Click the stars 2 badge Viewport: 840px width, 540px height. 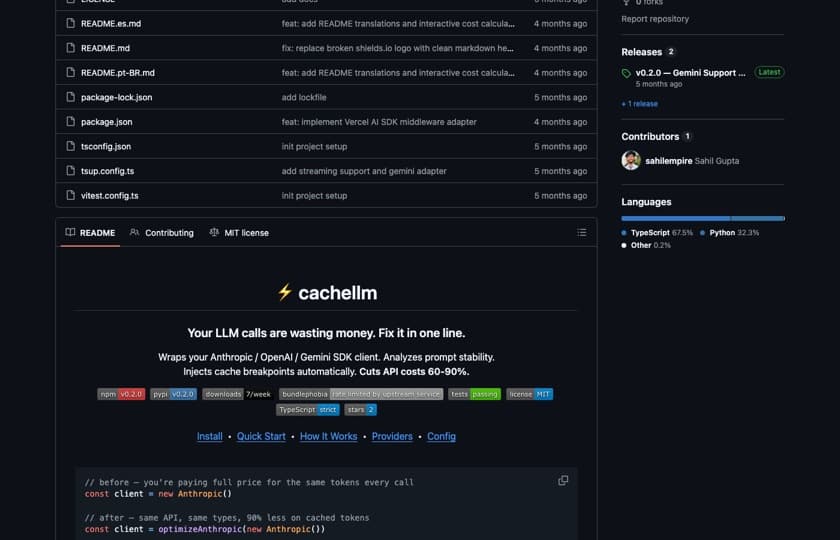(x=361, y=410)
